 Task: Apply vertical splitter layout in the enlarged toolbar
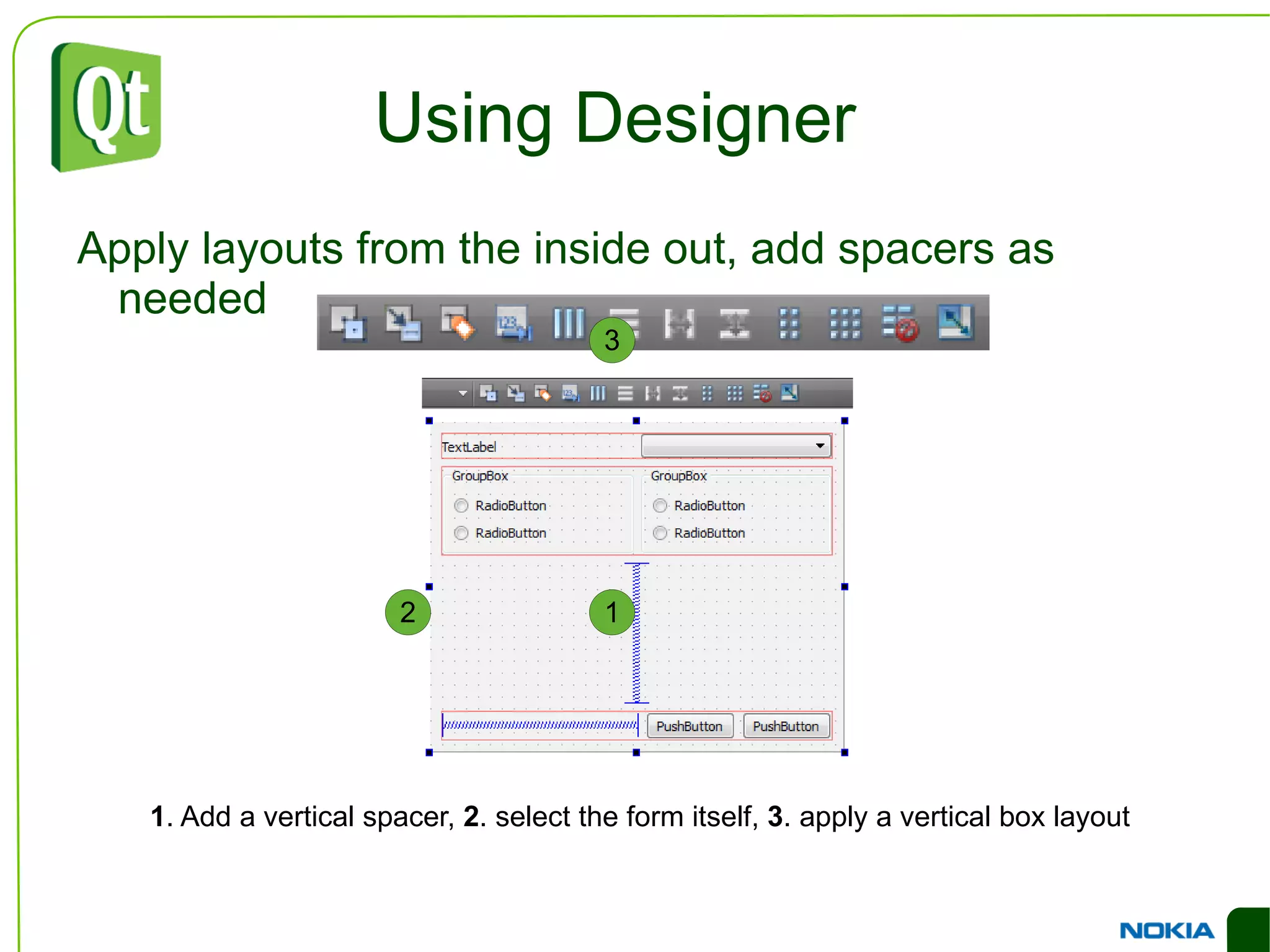pyautogui.click(x=735, y=323)
